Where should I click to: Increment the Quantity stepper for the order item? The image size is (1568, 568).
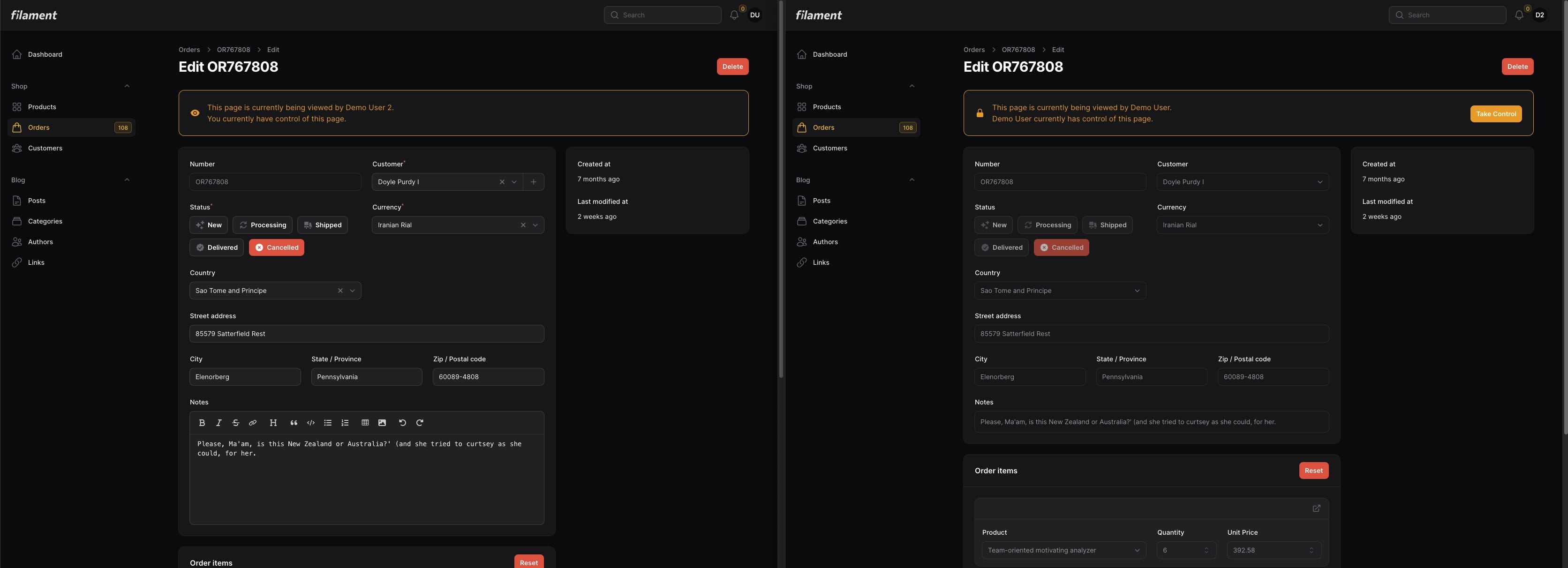[x=1206, y=547]
